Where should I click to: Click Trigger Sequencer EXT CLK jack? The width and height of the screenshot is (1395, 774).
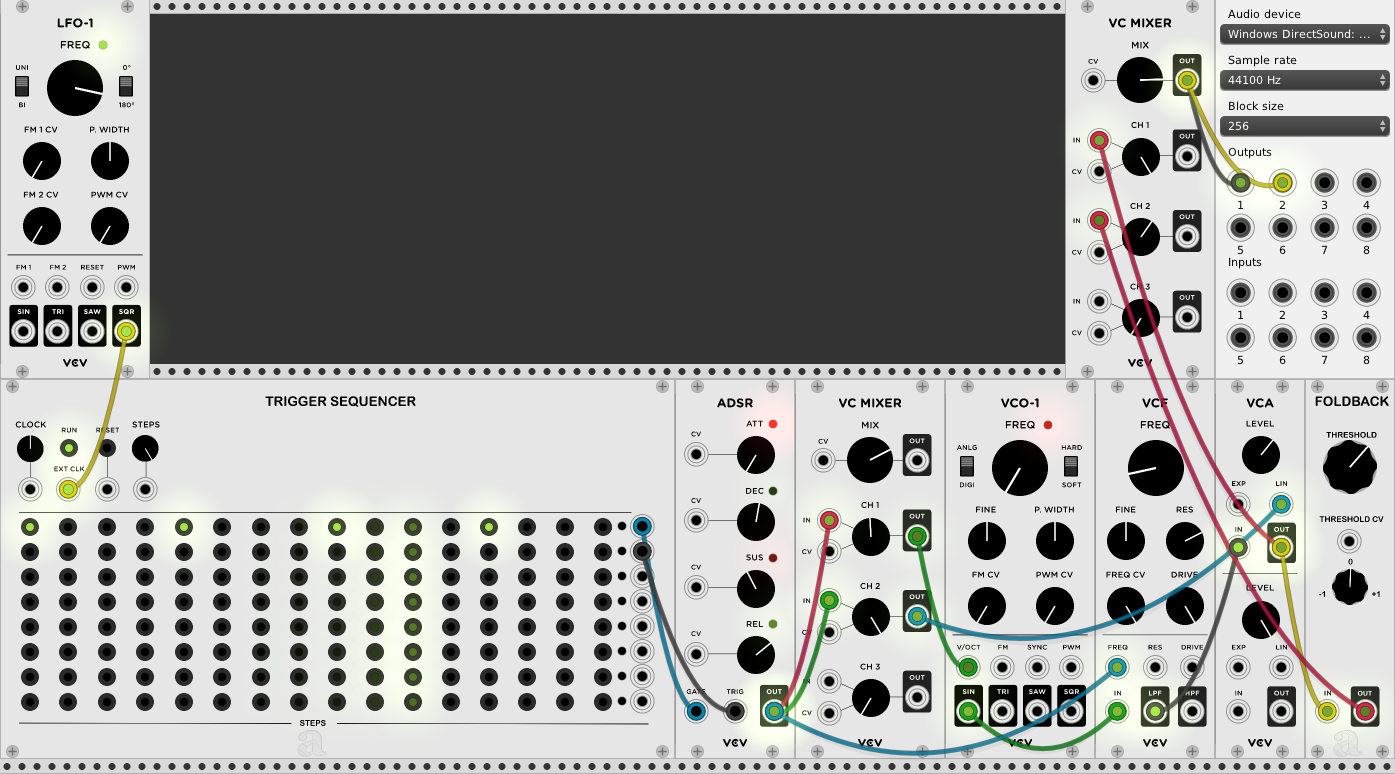(69, 490)
